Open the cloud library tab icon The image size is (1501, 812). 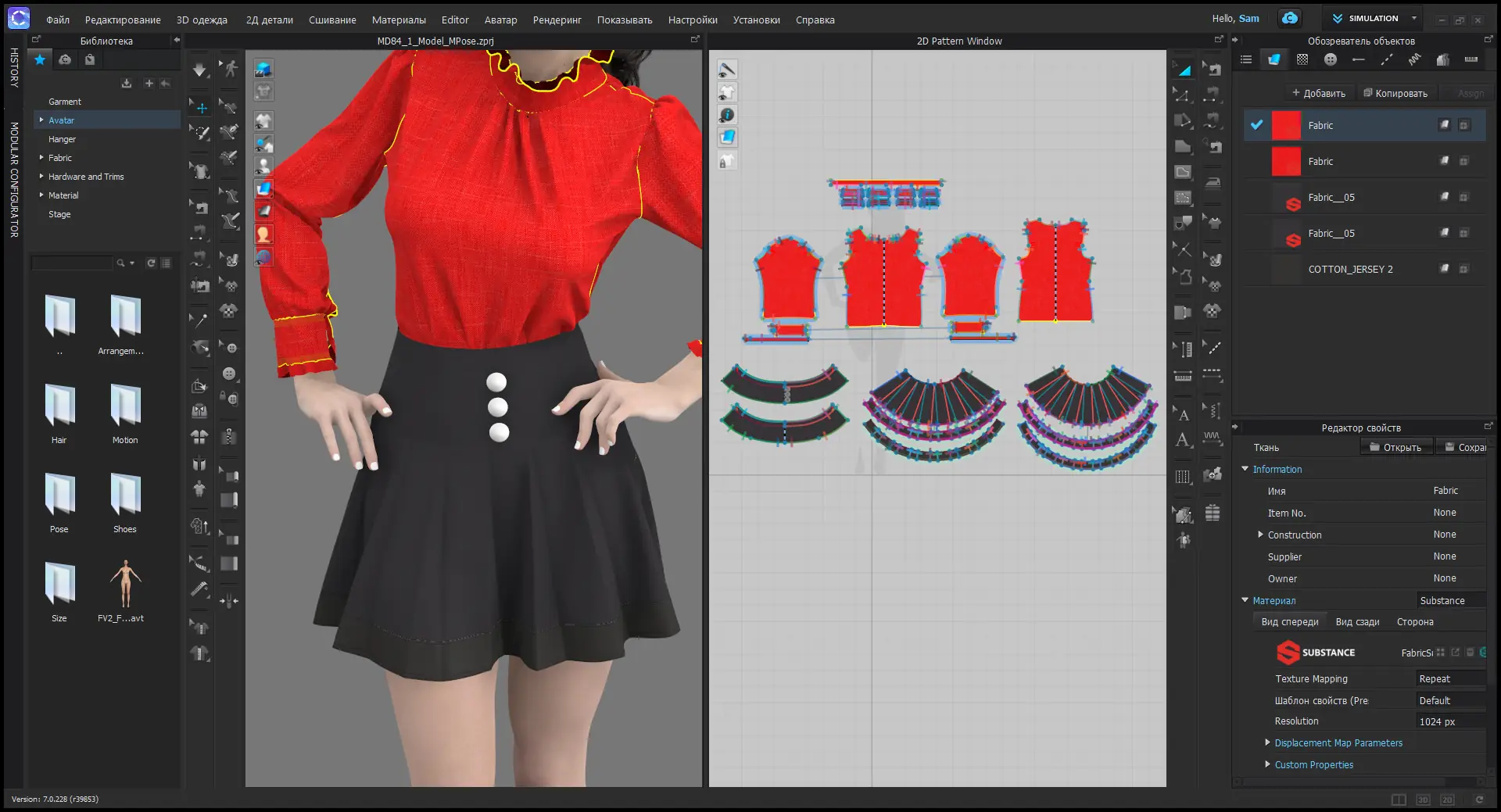point(65,60)
